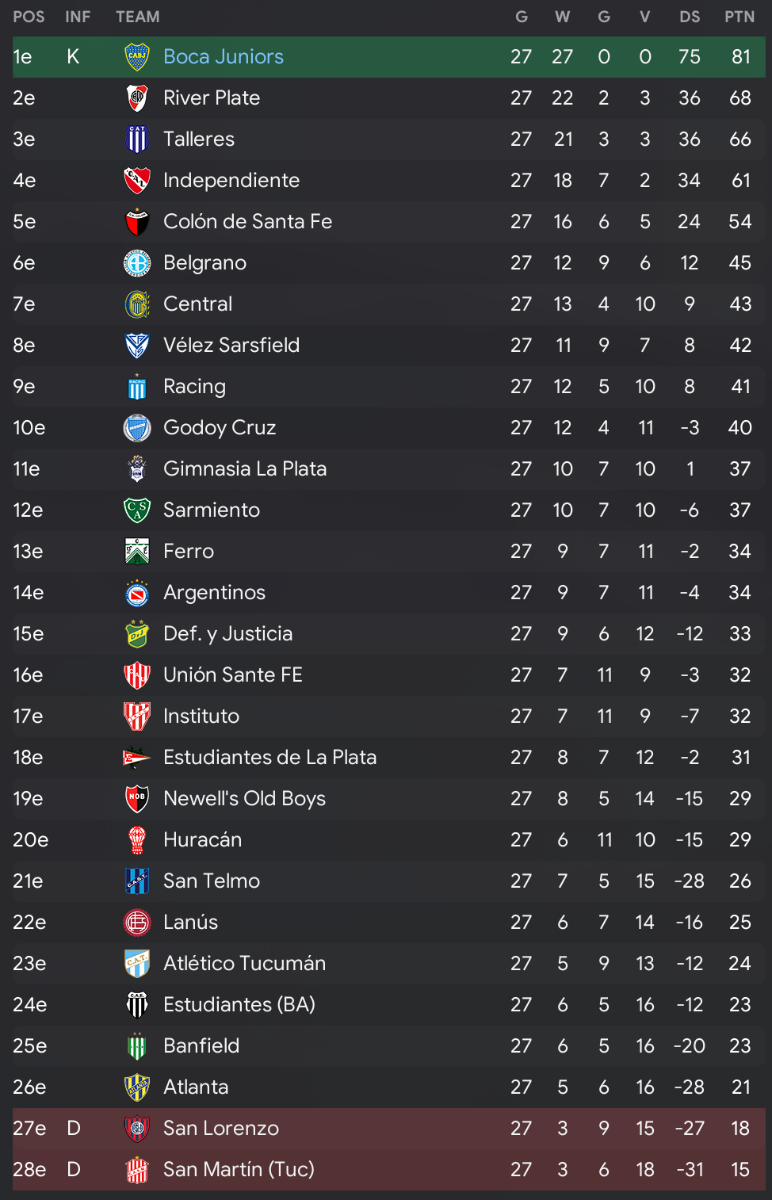Click the San Lorenzo club crest

(137, 1128)
